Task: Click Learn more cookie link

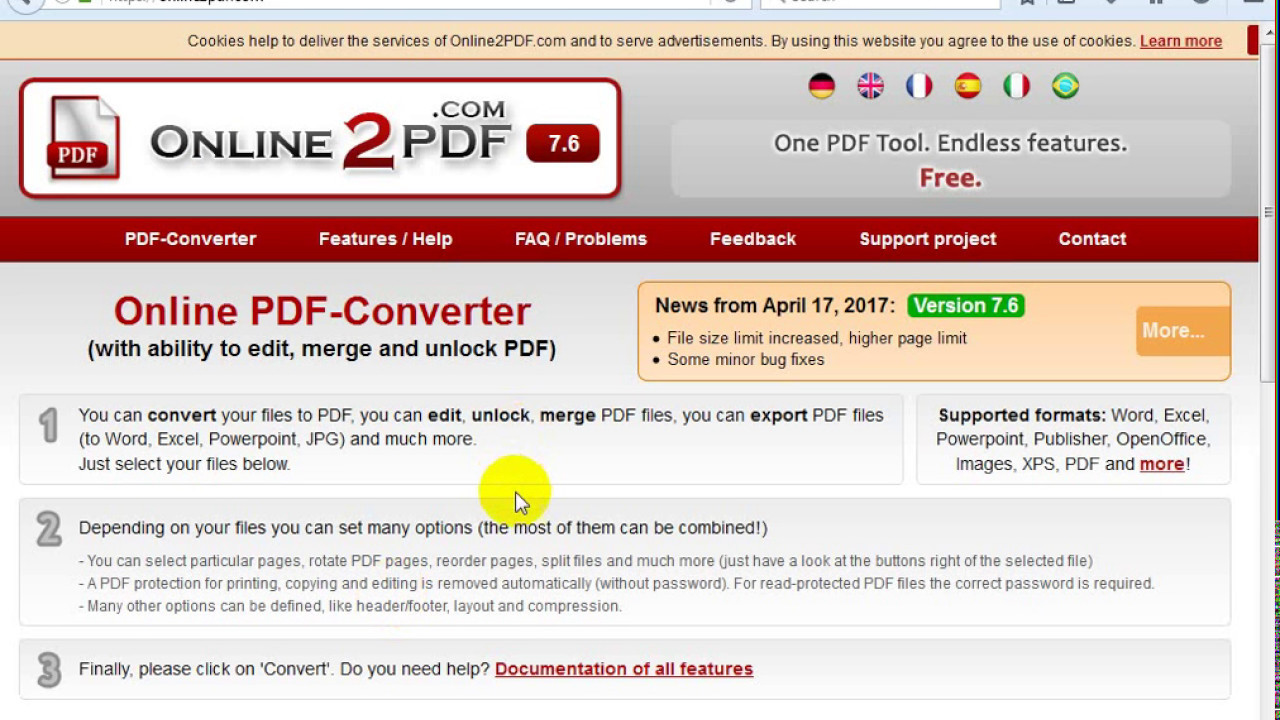Action: (1181, 41)
